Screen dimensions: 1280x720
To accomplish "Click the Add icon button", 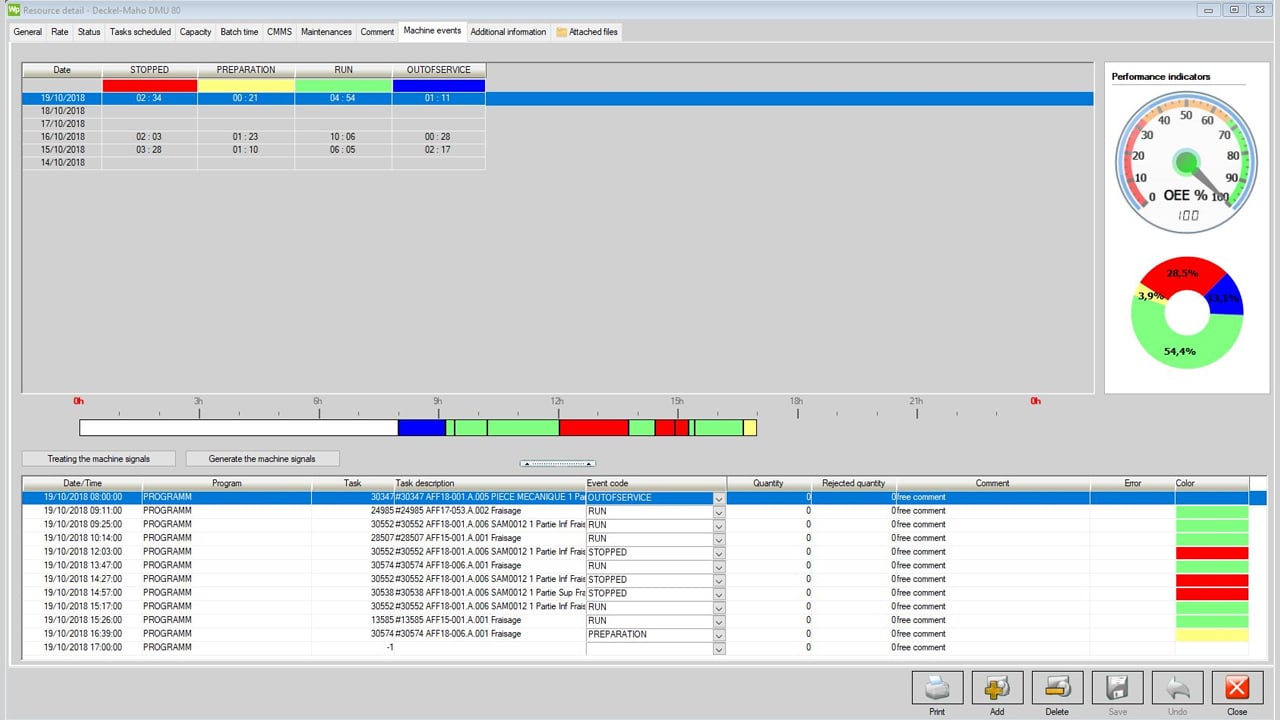I will point(997,688).
